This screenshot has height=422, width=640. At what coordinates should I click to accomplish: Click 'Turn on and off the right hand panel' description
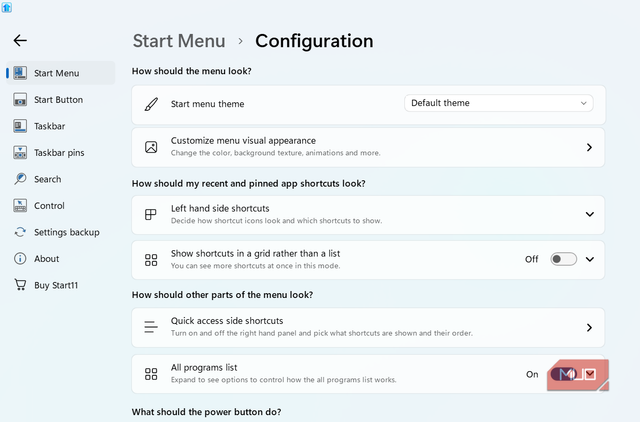pos(322,333)
